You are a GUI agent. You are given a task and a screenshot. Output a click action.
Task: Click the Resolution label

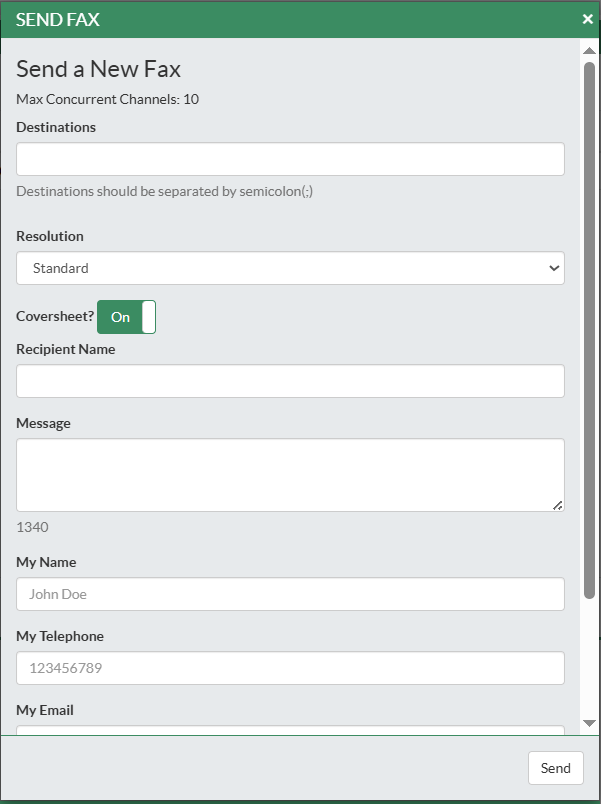click(x=50, y=236)
